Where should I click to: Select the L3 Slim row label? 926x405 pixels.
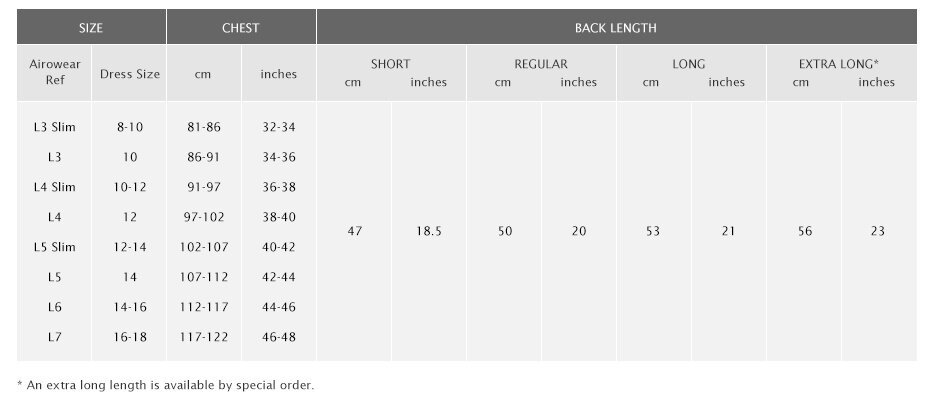(x=54, y=127)
